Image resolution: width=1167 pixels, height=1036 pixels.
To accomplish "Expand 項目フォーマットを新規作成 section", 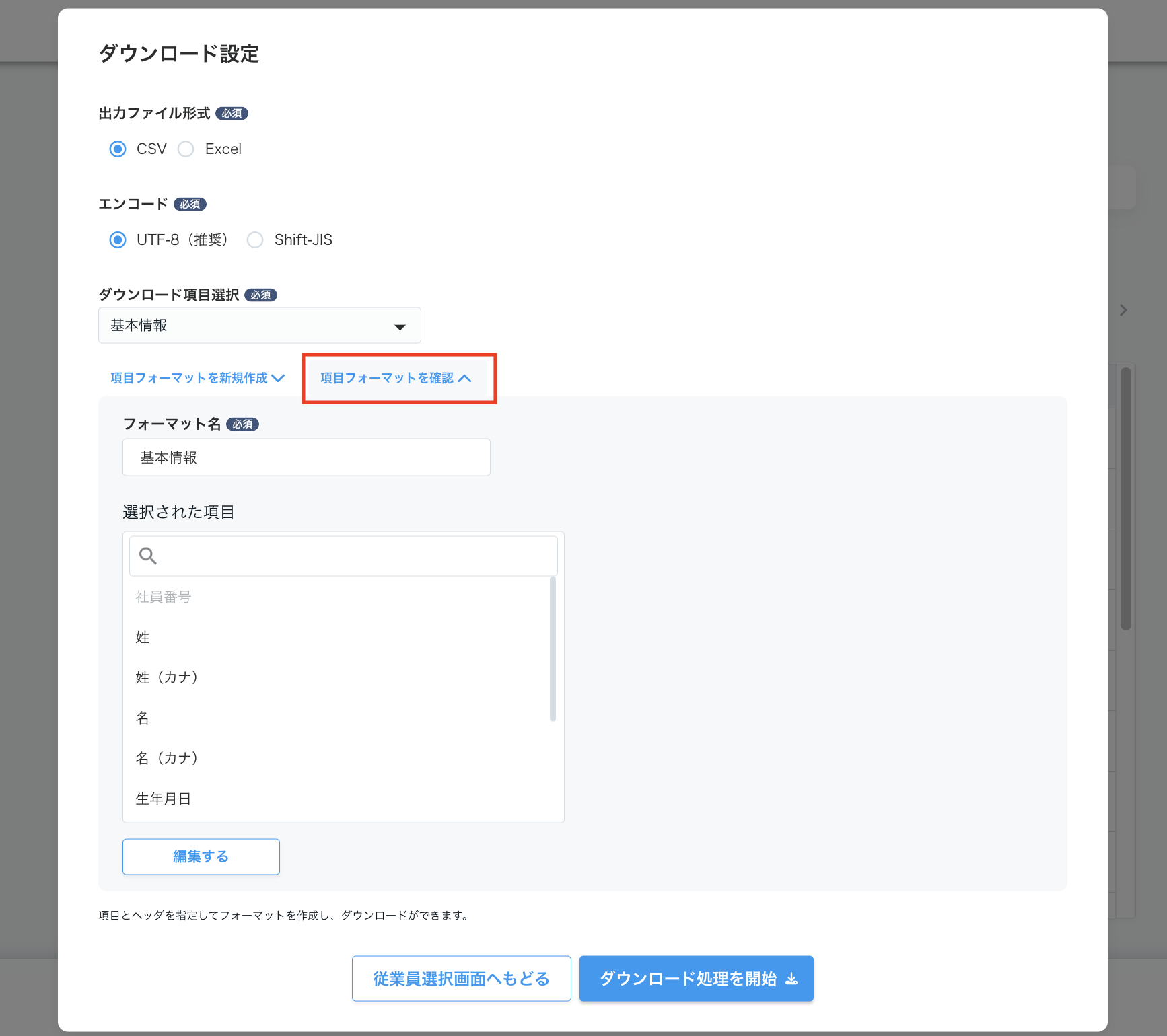I will tap(197, 378).
